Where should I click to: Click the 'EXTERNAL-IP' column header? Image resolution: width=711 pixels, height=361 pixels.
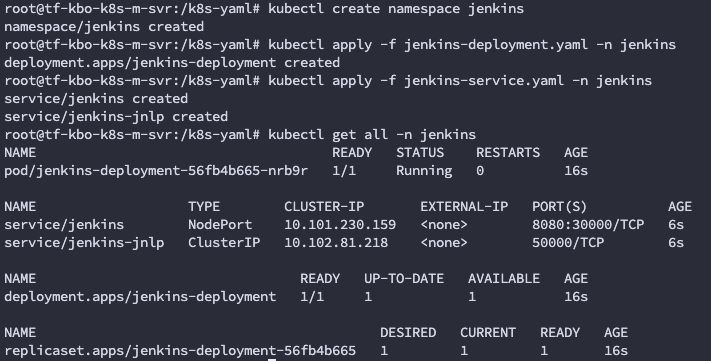point(464,207)
